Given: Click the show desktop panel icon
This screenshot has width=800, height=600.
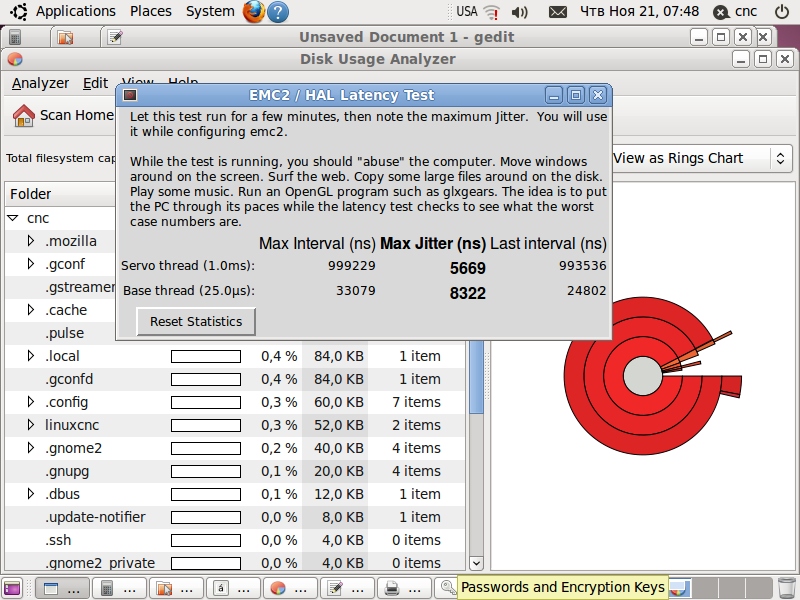Looking at the screenshot, I should [12, 588].
